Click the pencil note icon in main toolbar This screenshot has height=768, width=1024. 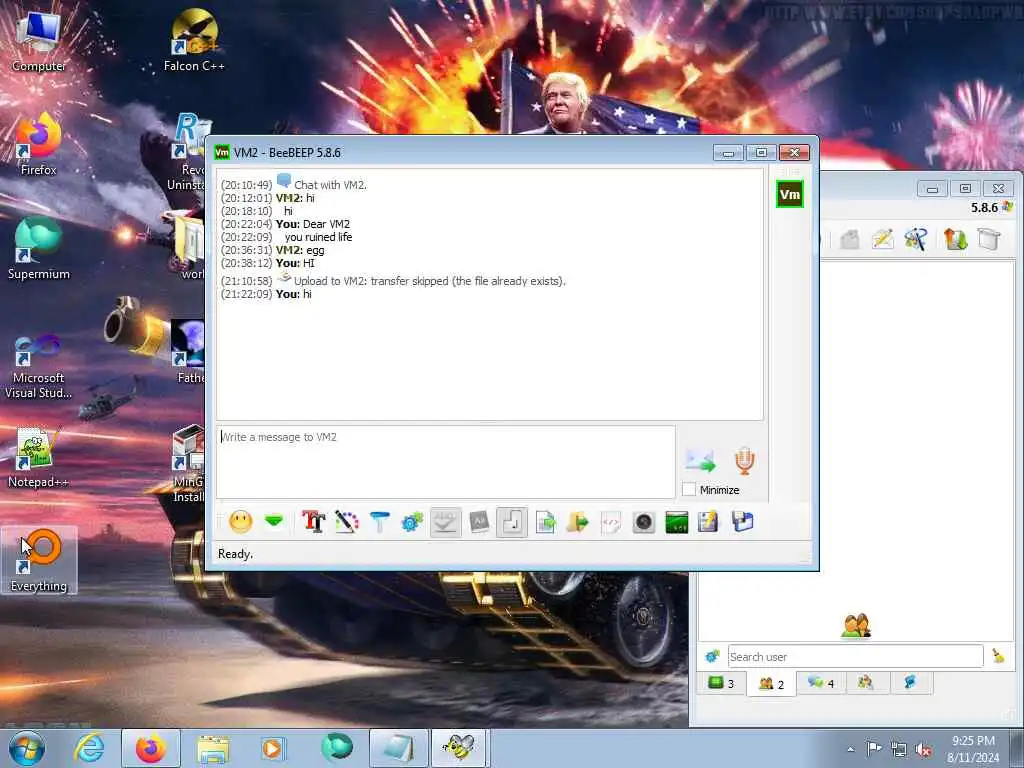point(882,239)
